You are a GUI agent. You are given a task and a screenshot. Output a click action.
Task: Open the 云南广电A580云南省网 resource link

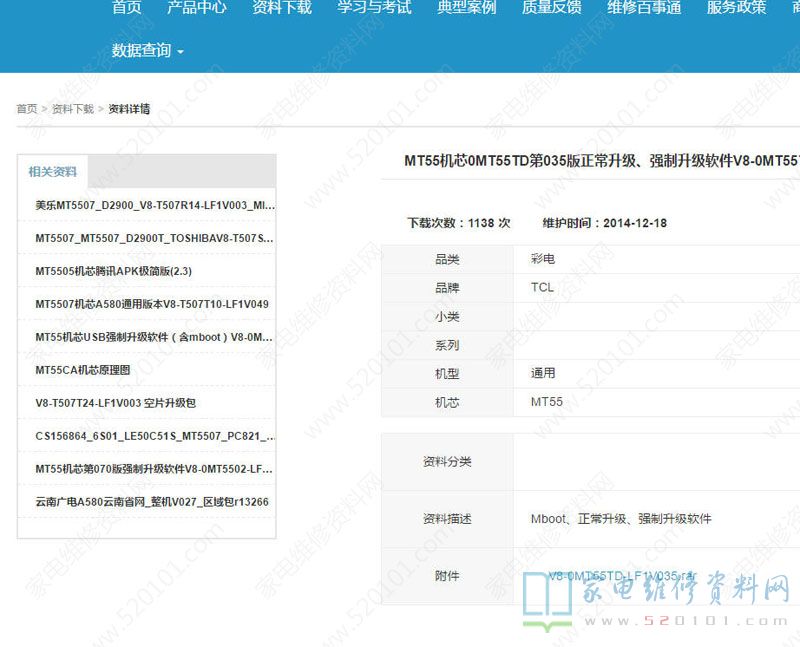point(151,502)
